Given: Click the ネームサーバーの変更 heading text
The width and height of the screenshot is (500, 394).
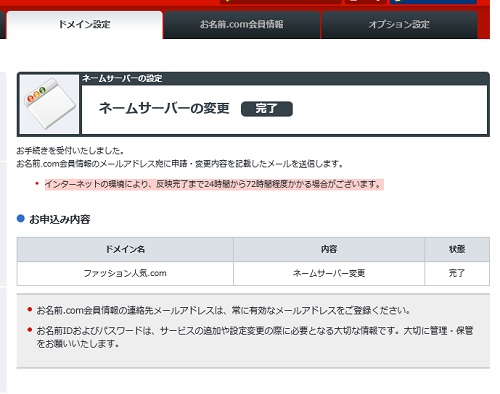Looking at the screenshot, I should coord(164,108).
